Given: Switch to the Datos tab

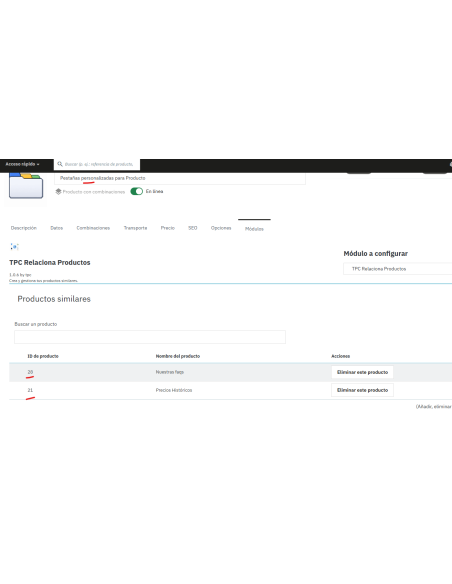Looking at the screenshot, I should point(57,228).
